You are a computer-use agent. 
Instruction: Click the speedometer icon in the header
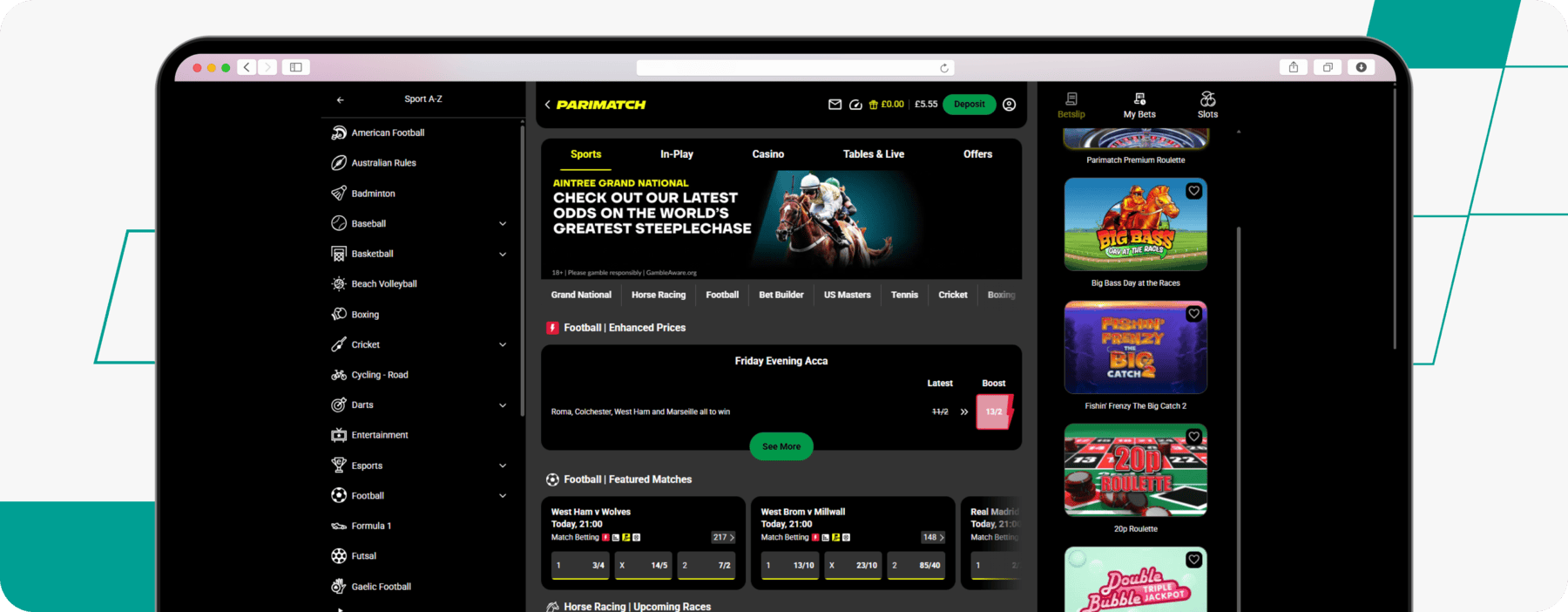tap(855, 105)
